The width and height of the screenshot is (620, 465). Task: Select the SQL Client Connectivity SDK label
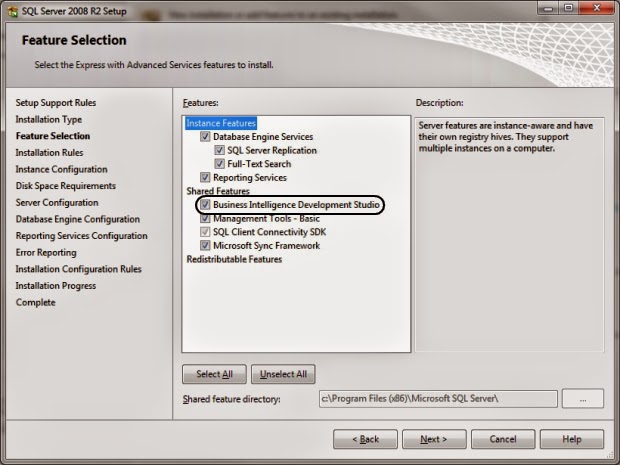[270, 232]
